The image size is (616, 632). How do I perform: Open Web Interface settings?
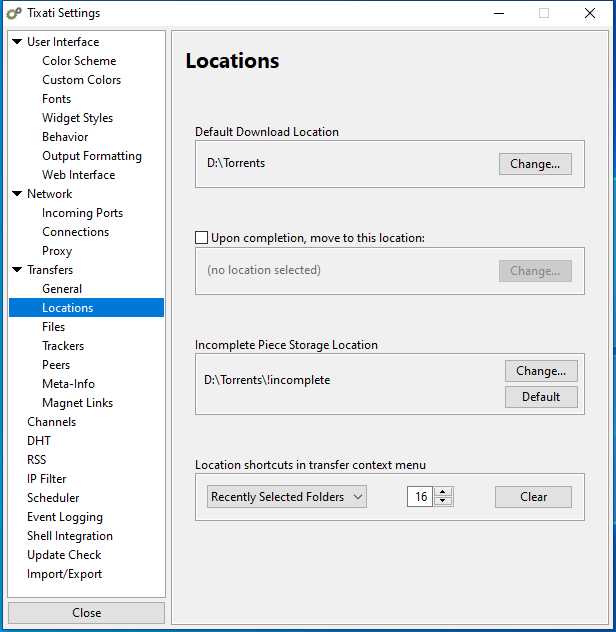tap(79, 175)
